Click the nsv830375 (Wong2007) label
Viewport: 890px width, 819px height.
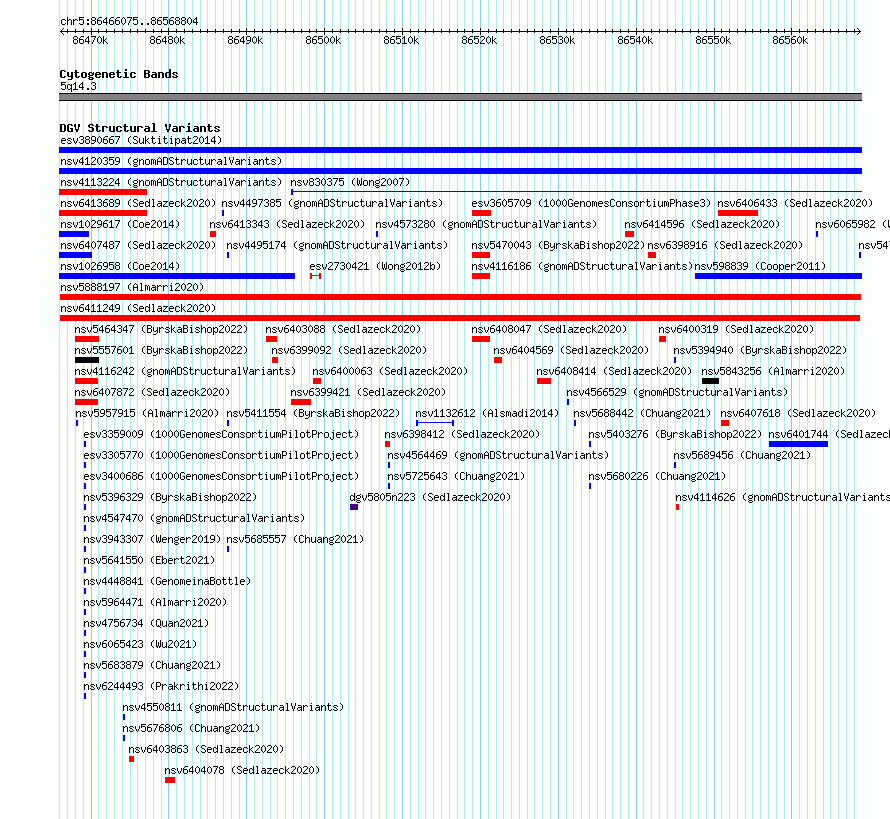tap(350, 182)
